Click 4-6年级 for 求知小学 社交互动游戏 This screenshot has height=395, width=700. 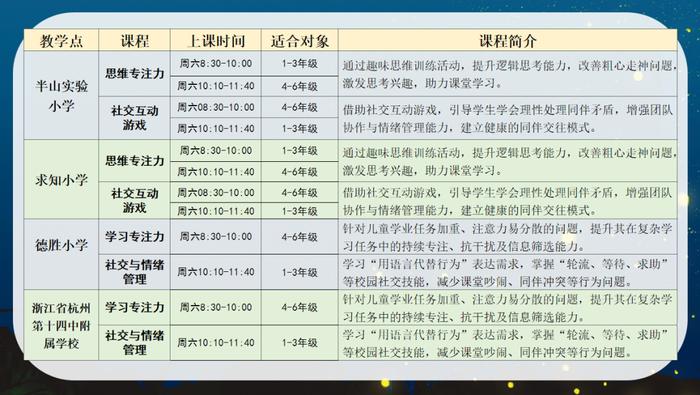click(300, 192)
